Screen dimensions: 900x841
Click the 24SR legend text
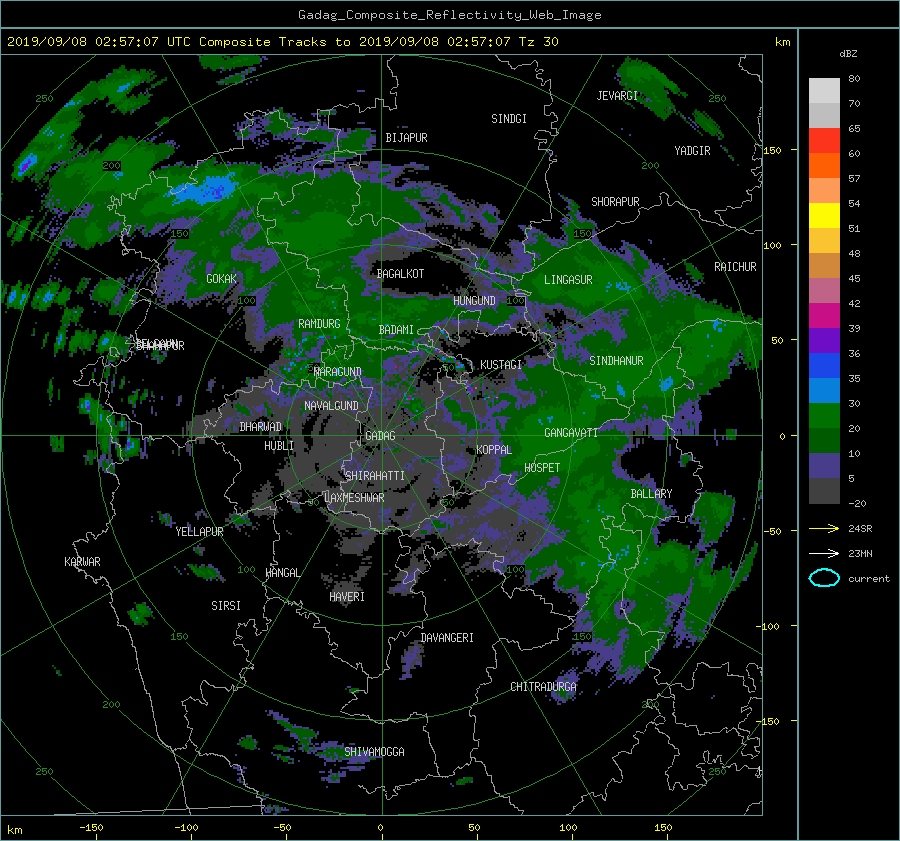(x=860, y=528)
